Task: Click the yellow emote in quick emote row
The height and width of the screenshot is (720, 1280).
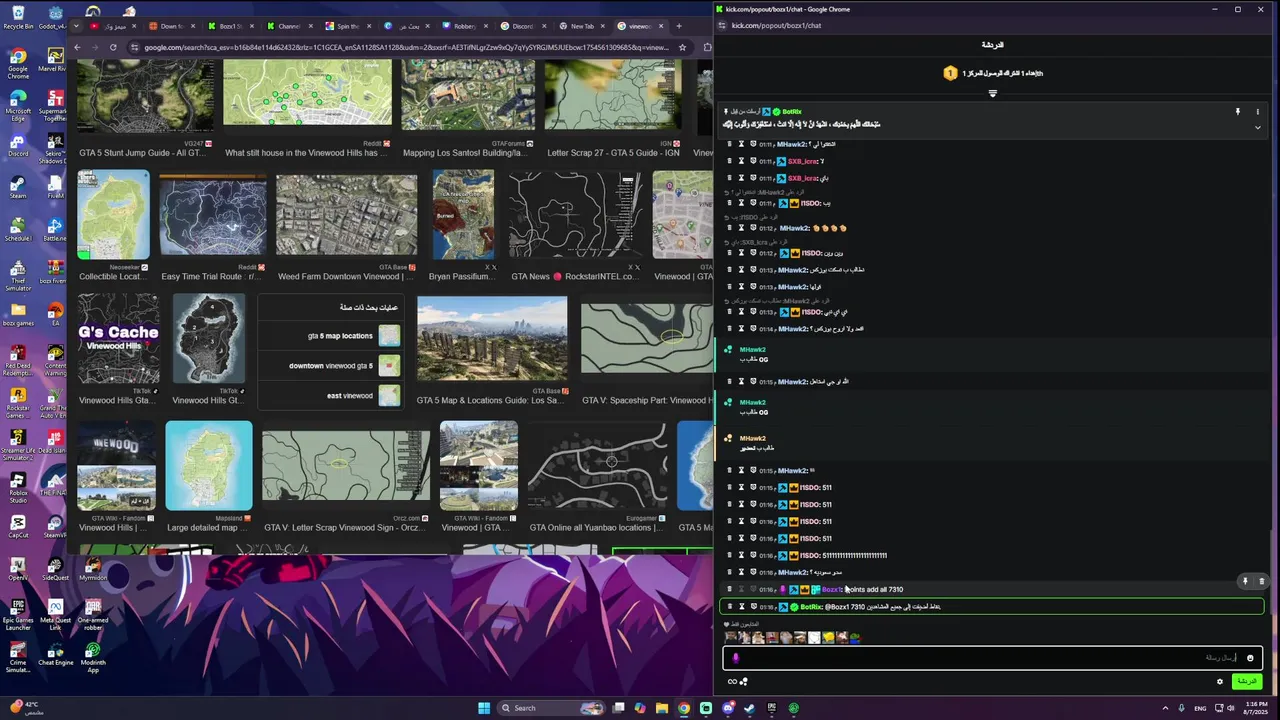Action: (829, 637)
